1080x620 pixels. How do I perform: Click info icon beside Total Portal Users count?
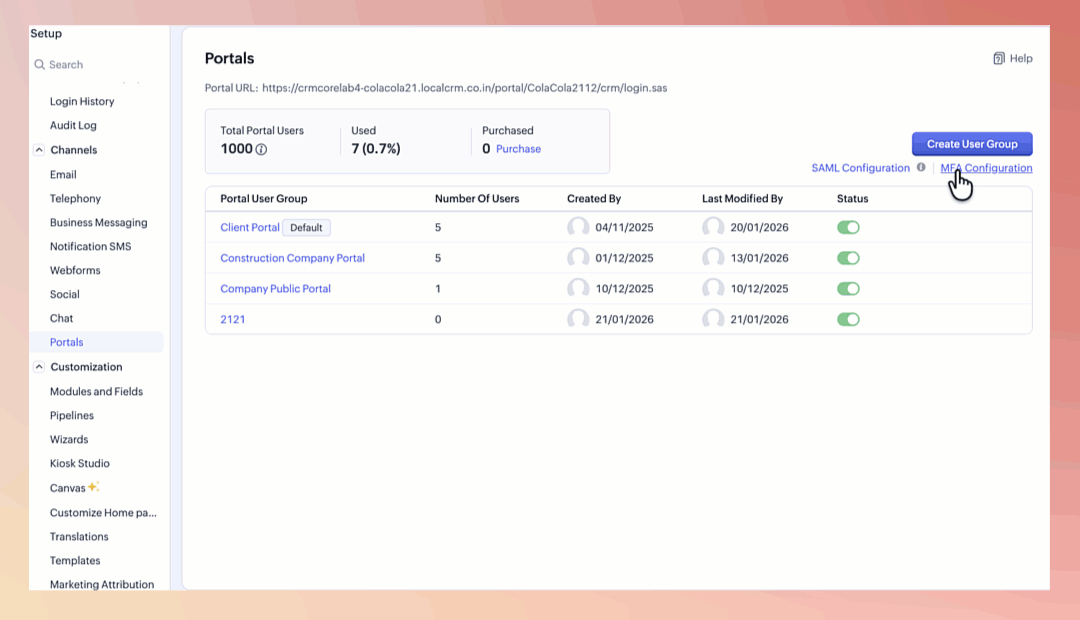pos(261,150)
